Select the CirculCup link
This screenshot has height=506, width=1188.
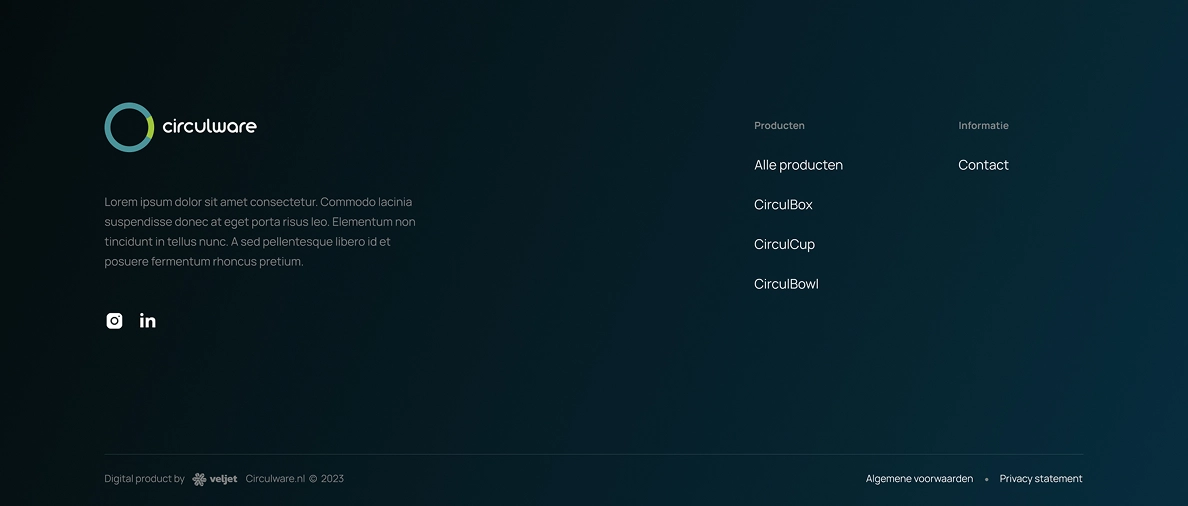point(784,245)
